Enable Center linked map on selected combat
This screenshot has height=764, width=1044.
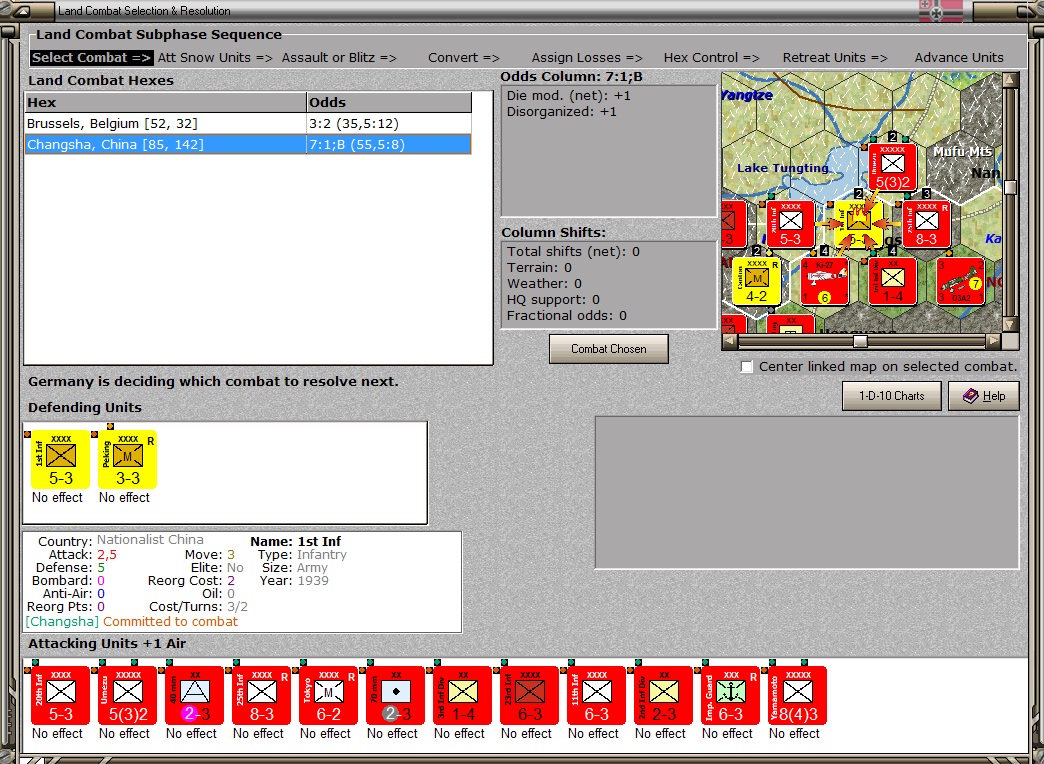tap(747, 367)
